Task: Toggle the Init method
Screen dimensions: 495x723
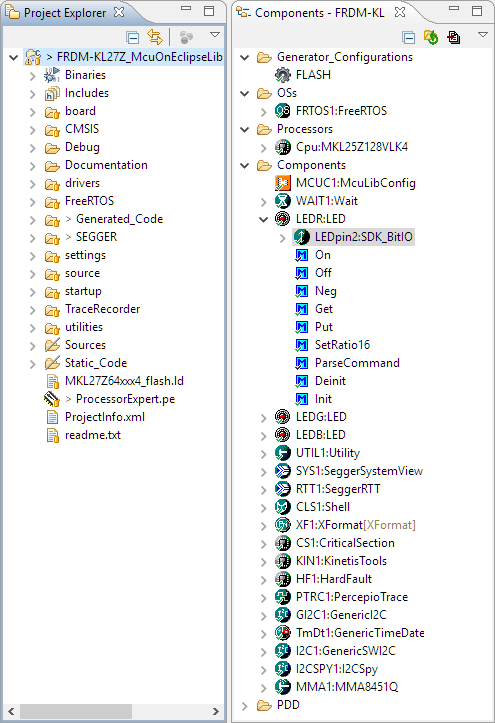Action: point(302,399)
